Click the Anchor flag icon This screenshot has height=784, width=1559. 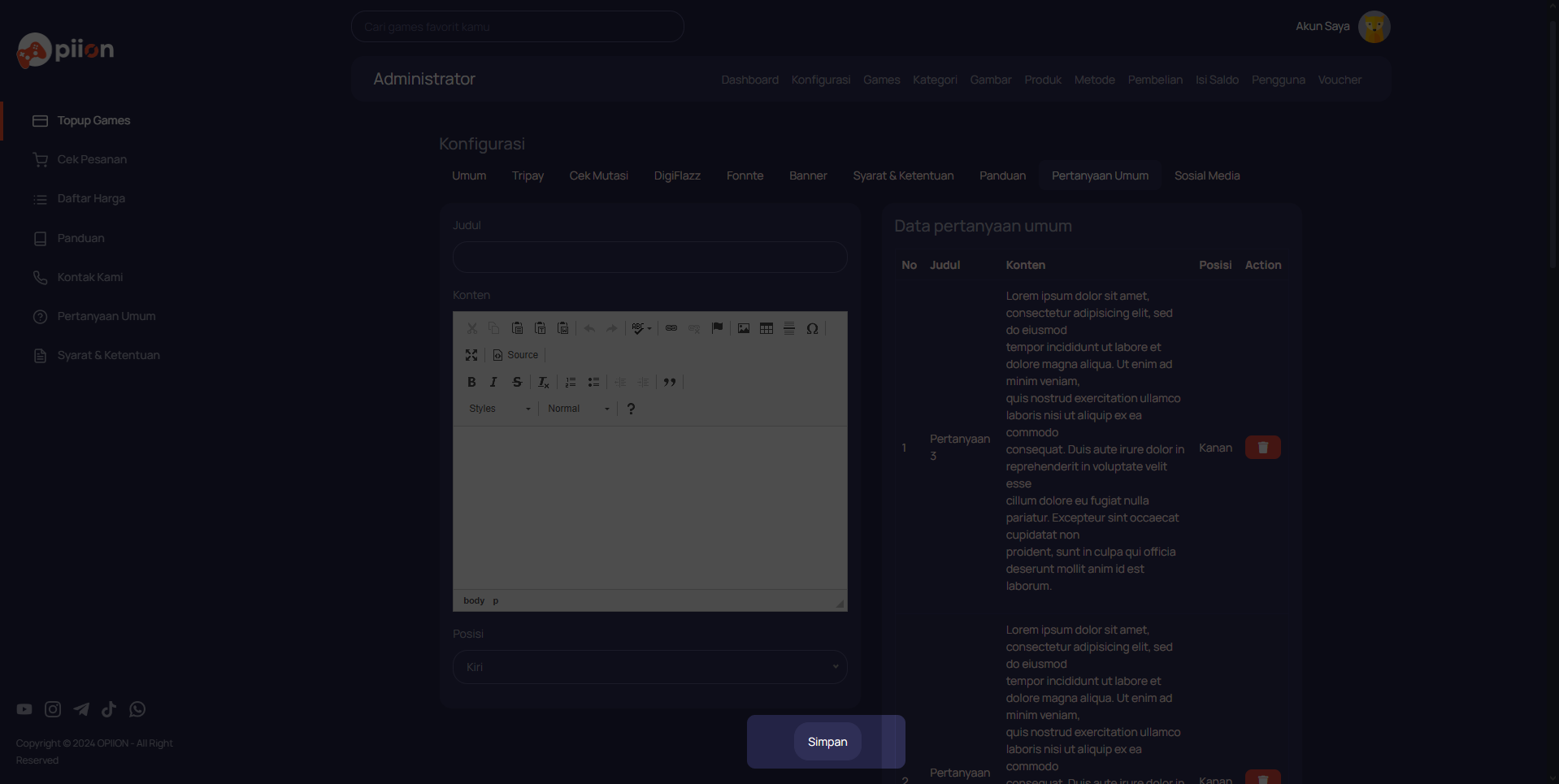tap(717, 328)
